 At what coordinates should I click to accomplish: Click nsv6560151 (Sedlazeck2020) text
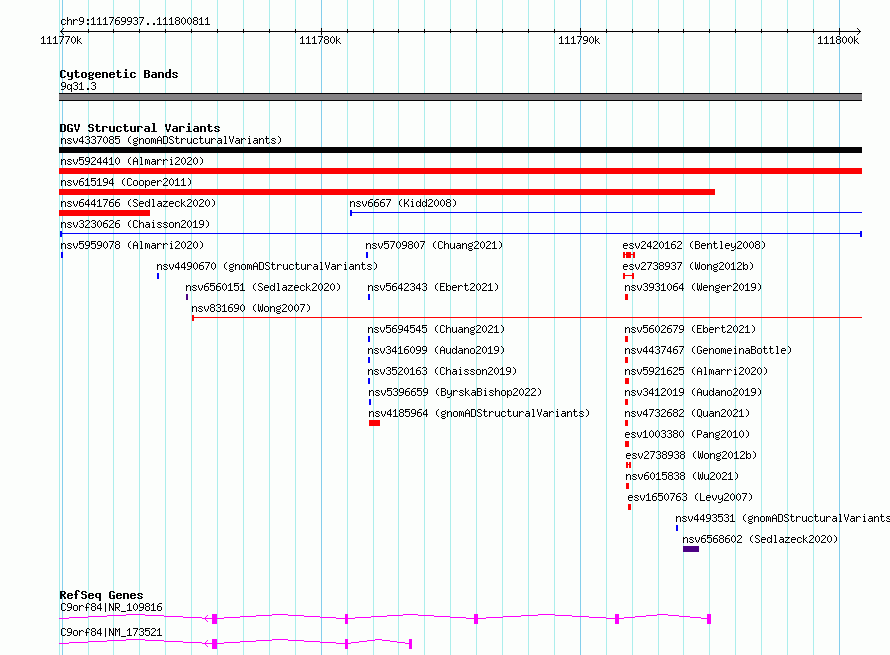pyautogui.click(x=263, y=287)
